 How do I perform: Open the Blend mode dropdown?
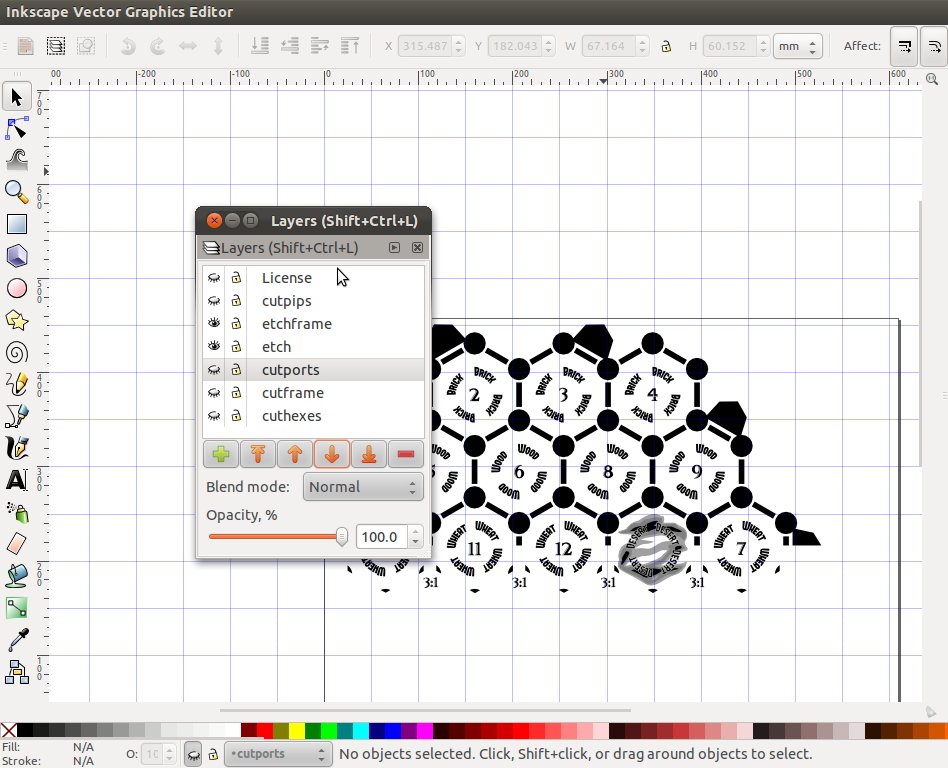(362, 486)
